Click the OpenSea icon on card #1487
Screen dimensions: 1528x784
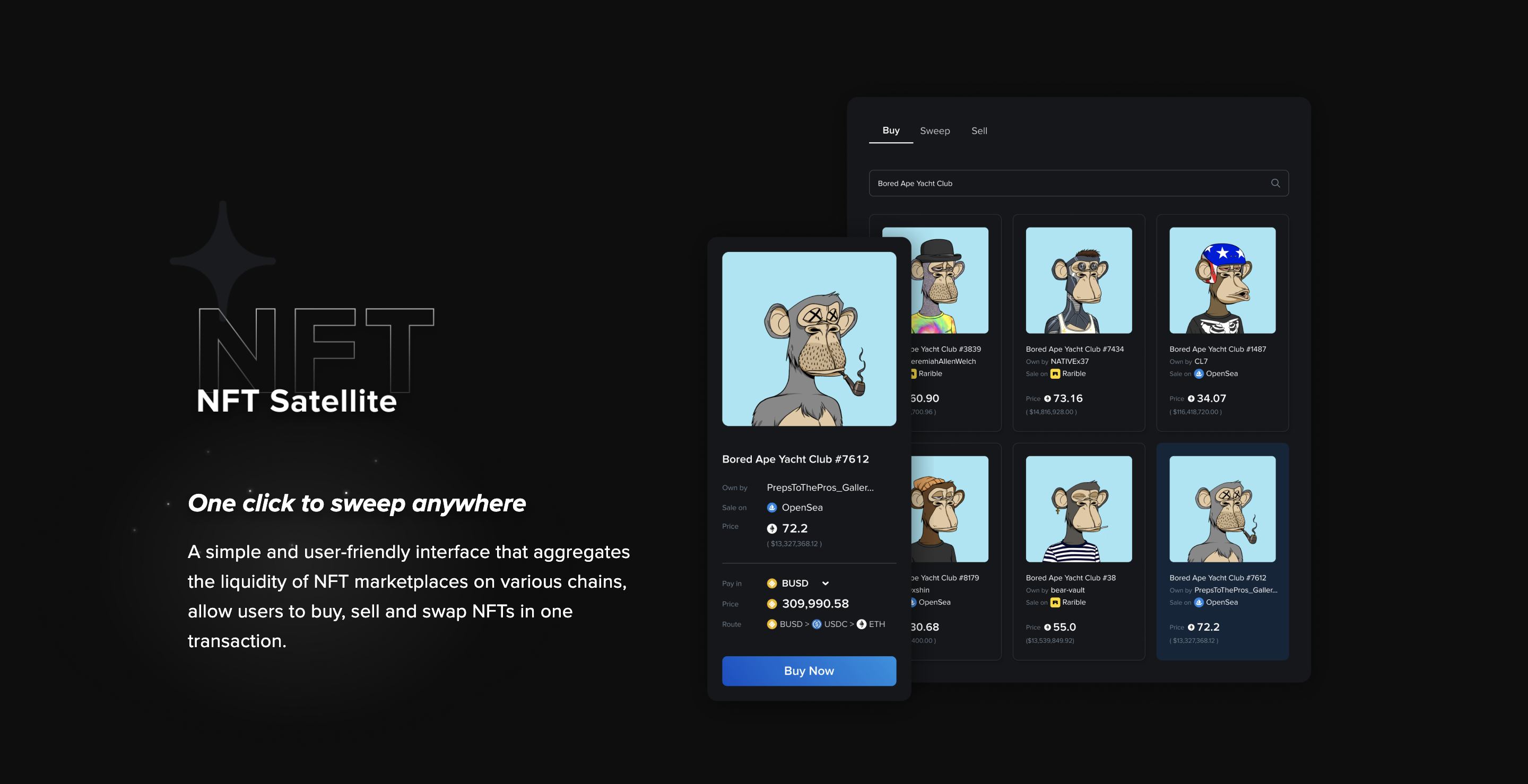click(x=1198, y=373)
